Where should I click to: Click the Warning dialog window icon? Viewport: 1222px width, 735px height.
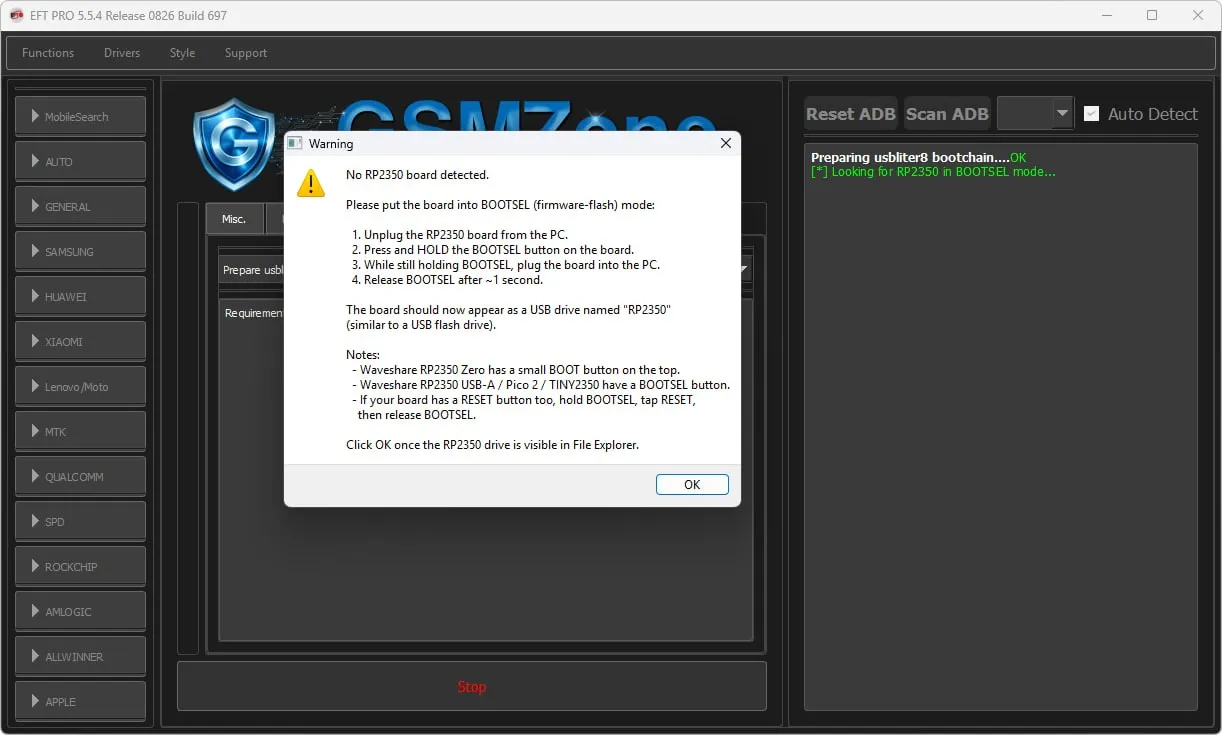(295, 143)
